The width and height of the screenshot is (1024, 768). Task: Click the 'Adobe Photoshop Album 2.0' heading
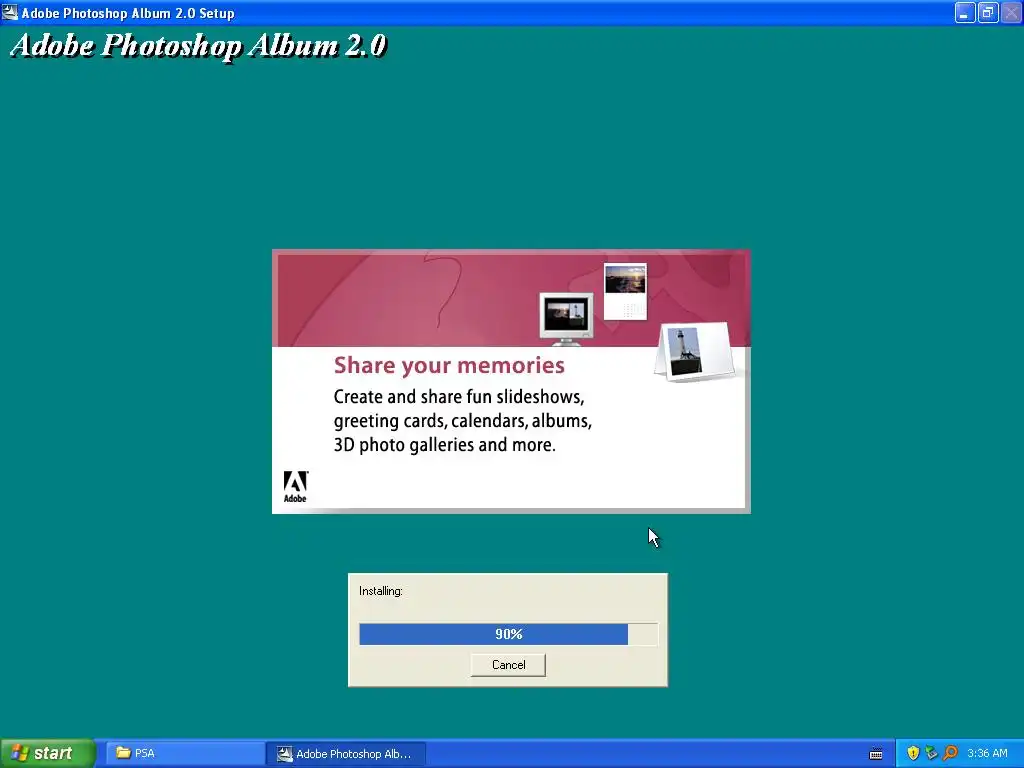coord(199,46)
